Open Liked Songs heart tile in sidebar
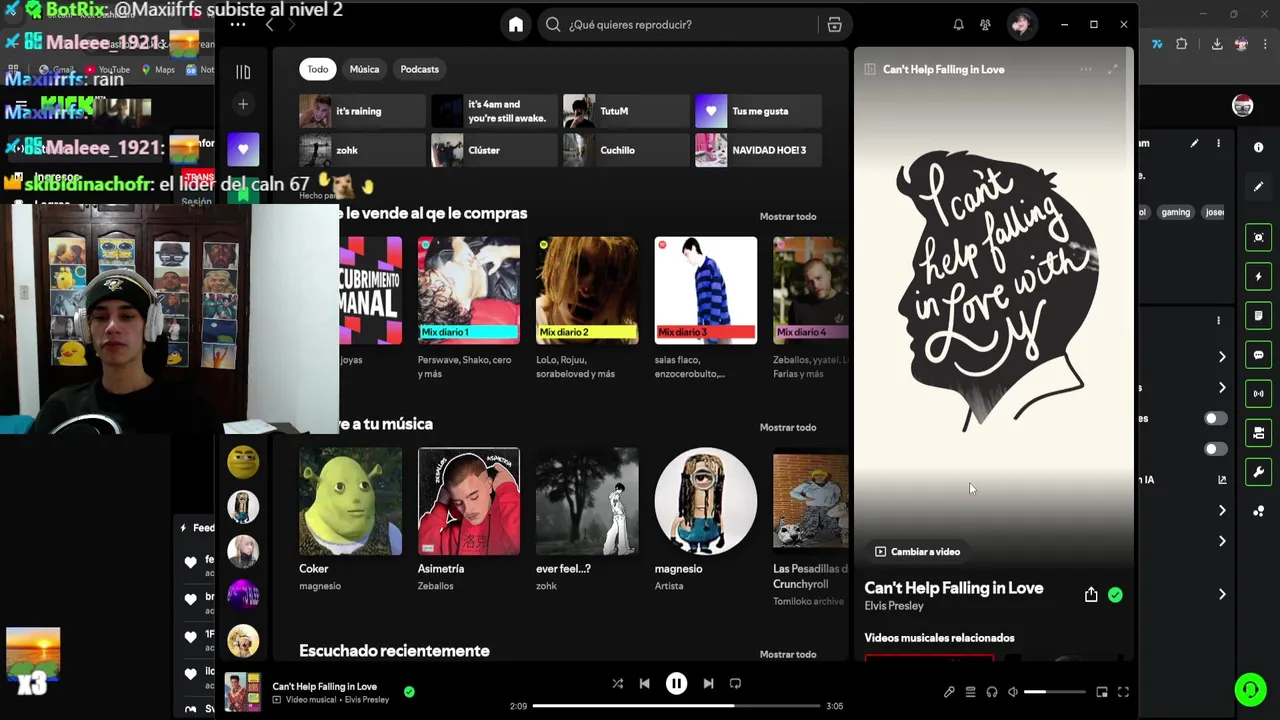Screen dimensions: 1280x720 click(x=243, y=149)
